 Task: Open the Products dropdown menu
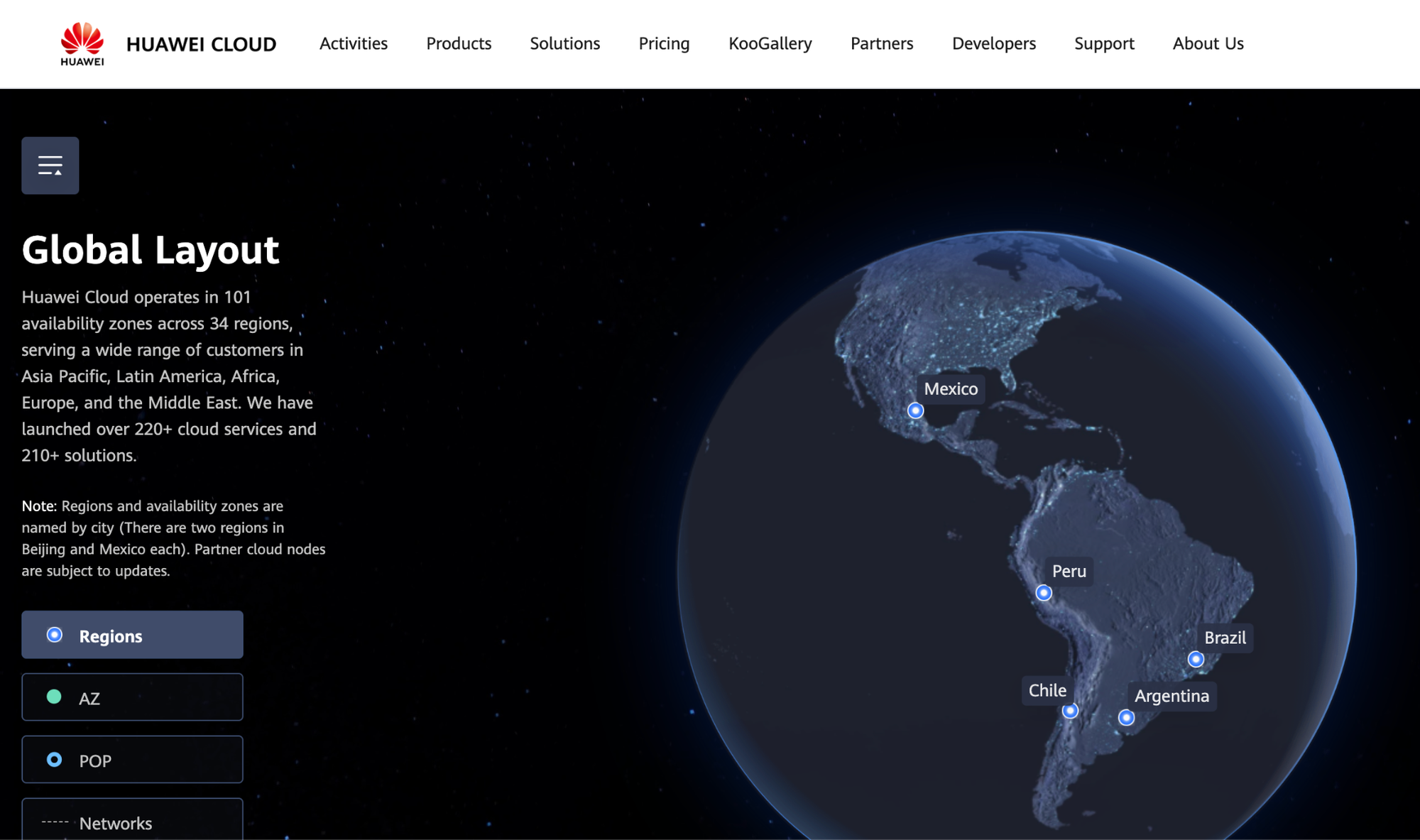coord(459,43)
